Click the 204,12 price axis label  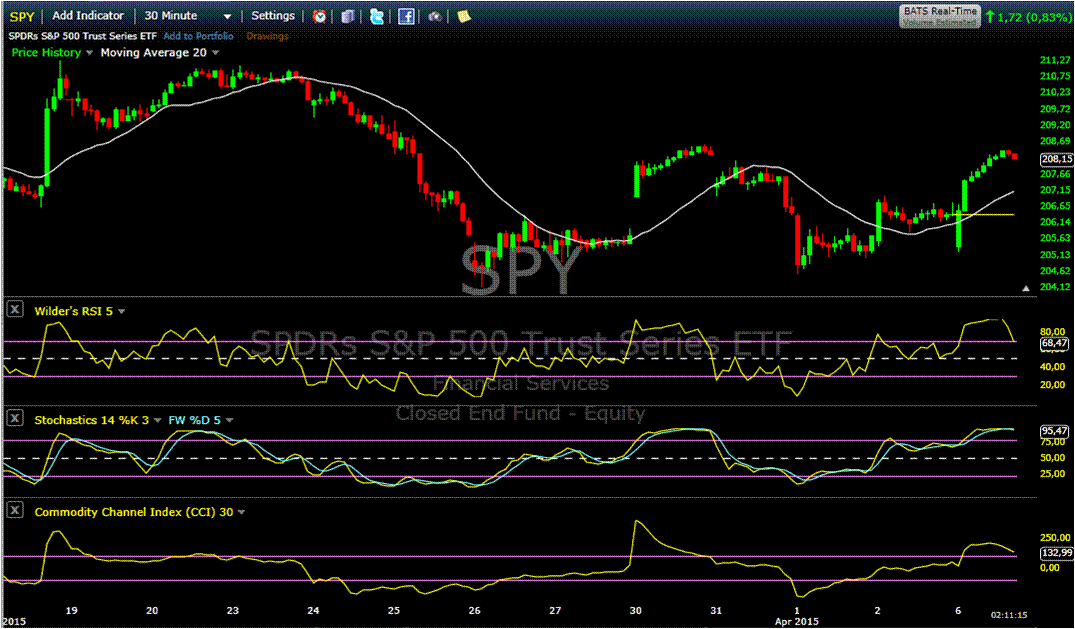point(1056,287)
